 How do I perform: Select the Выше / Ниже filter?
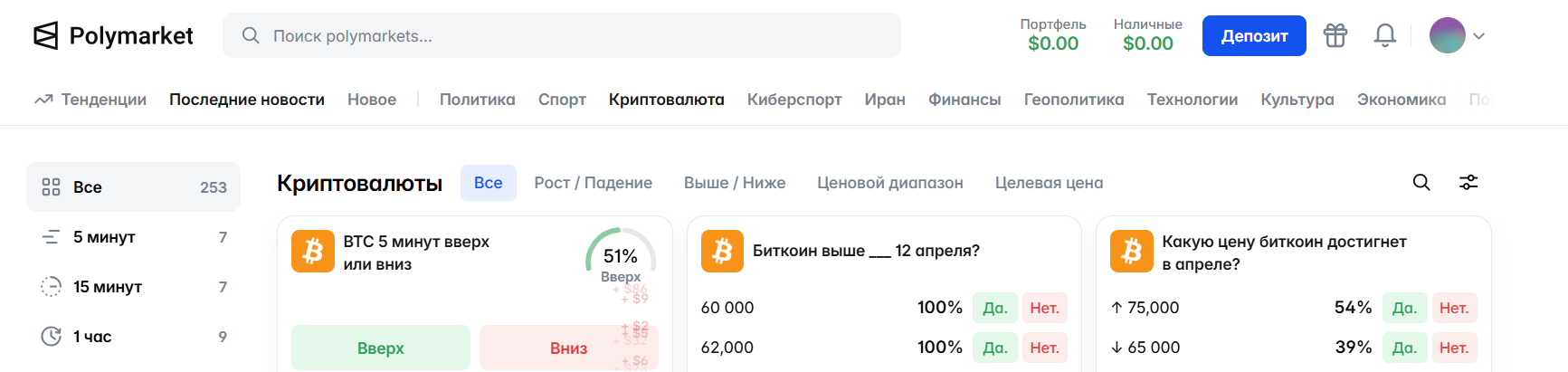(734, 183)
